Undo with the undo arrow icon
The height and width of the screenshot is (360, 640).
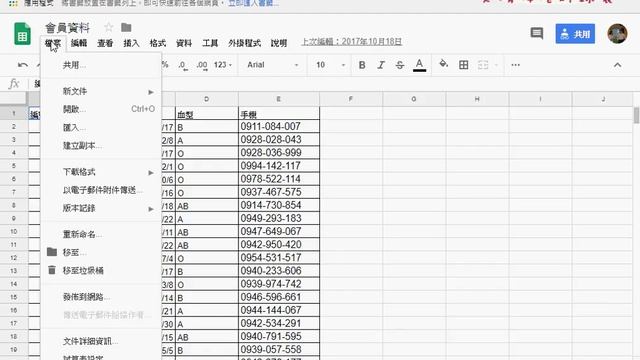[23, 65]
